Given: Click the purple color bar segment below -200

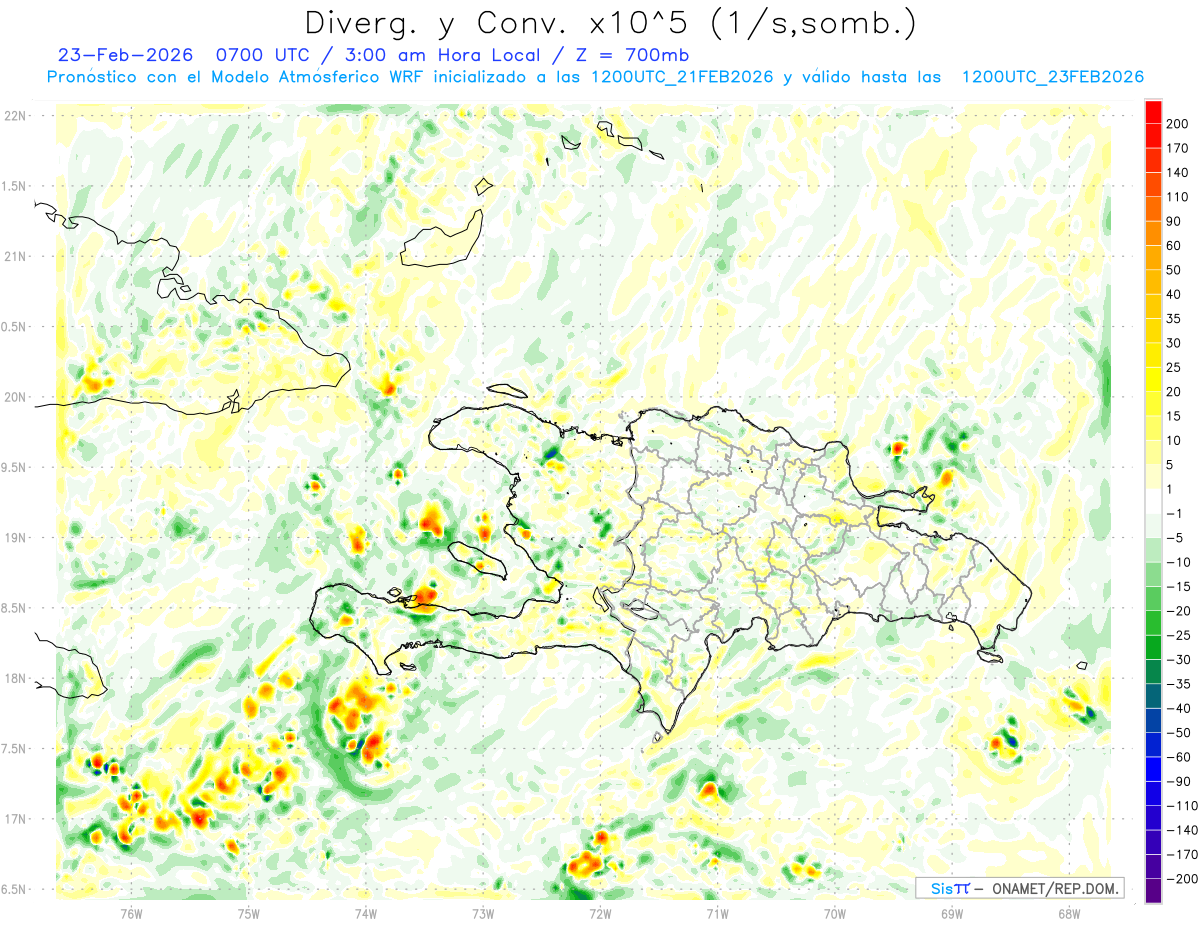Looking at the screenshot, I should (x=1154, y=891).
